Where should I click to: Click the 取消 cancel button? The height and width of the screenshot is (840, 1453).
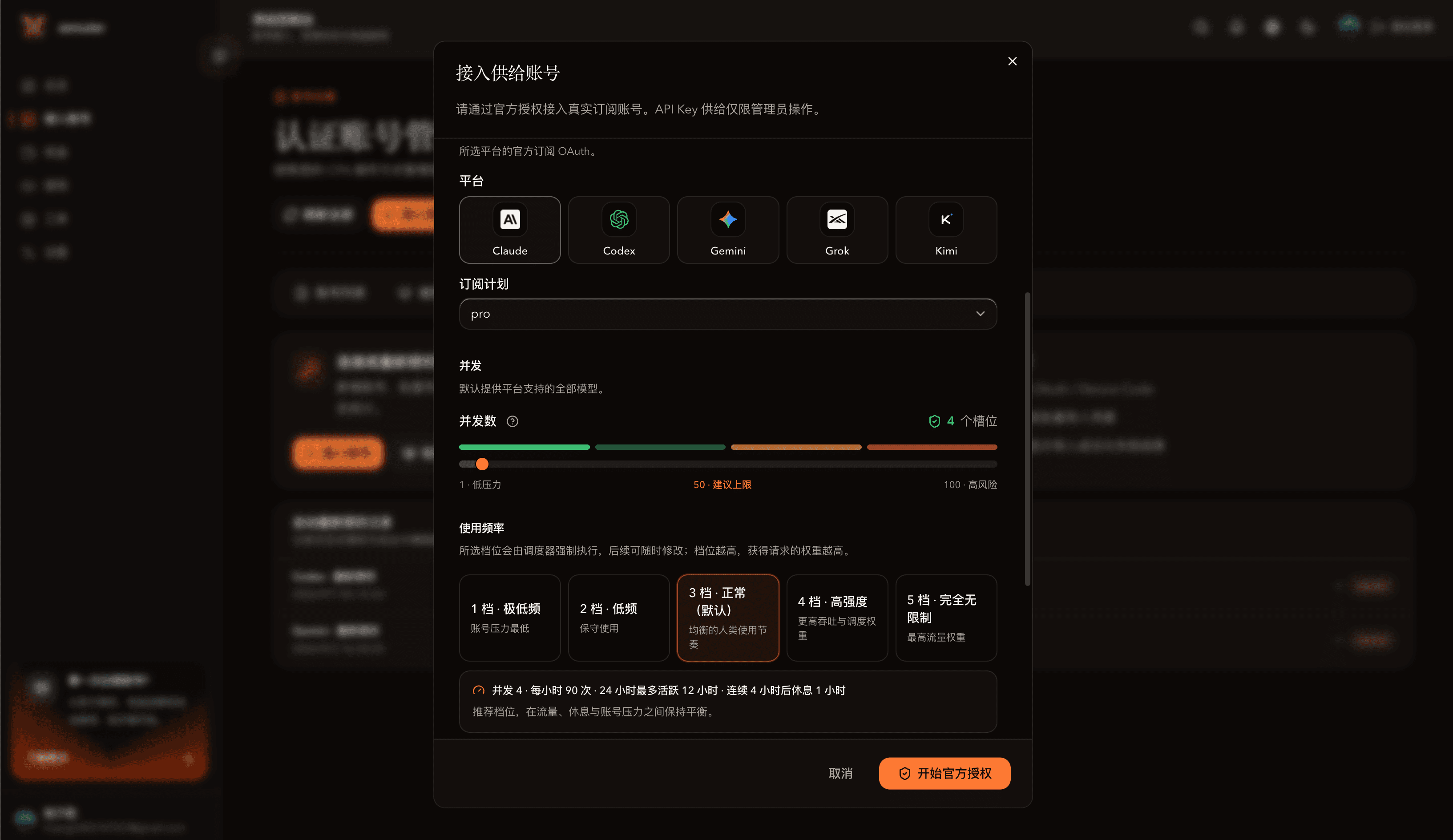pos(840,773)
